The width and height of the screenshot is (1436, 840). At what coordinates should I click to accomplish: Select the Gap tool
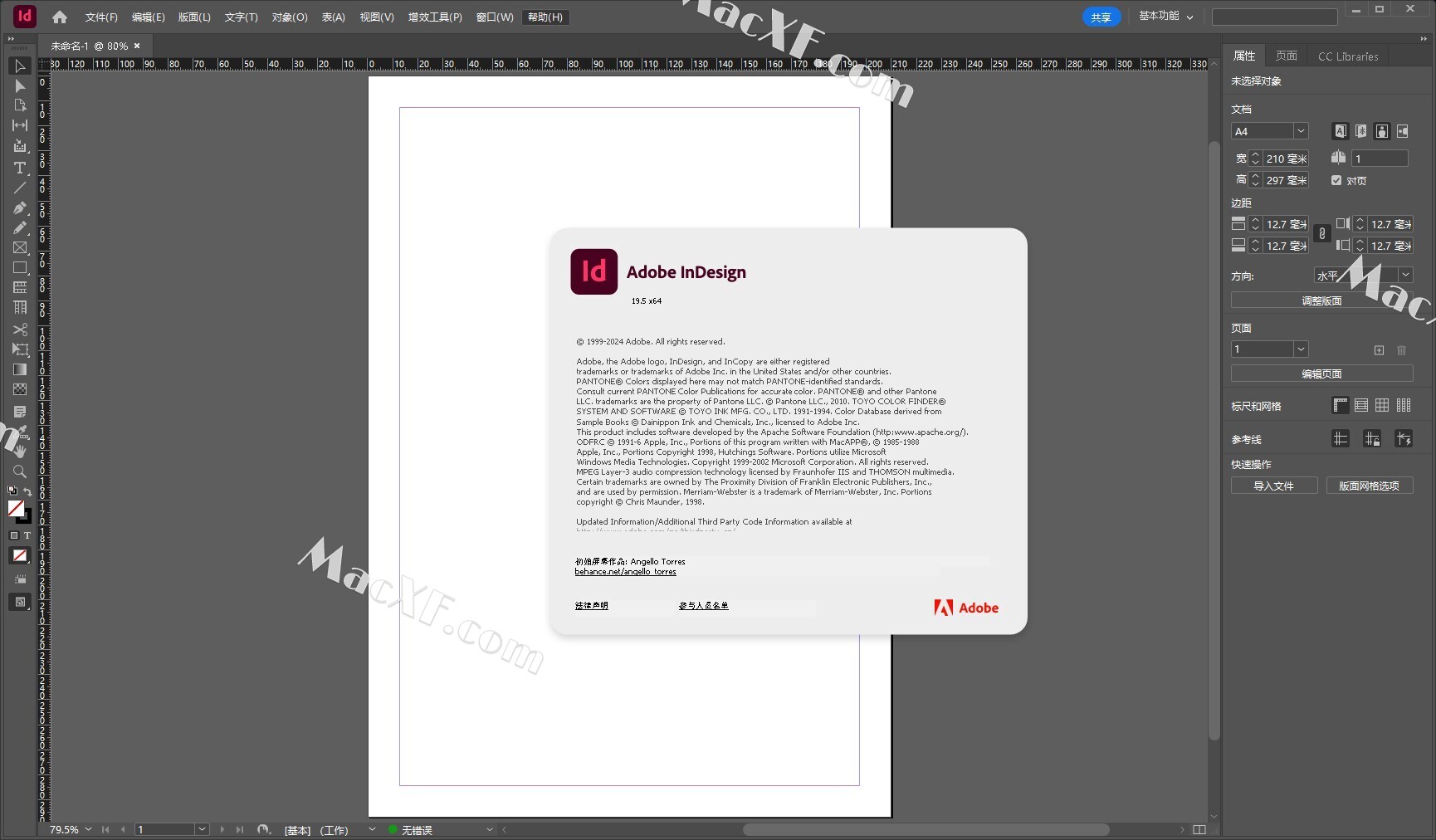[x=20, y=126]
